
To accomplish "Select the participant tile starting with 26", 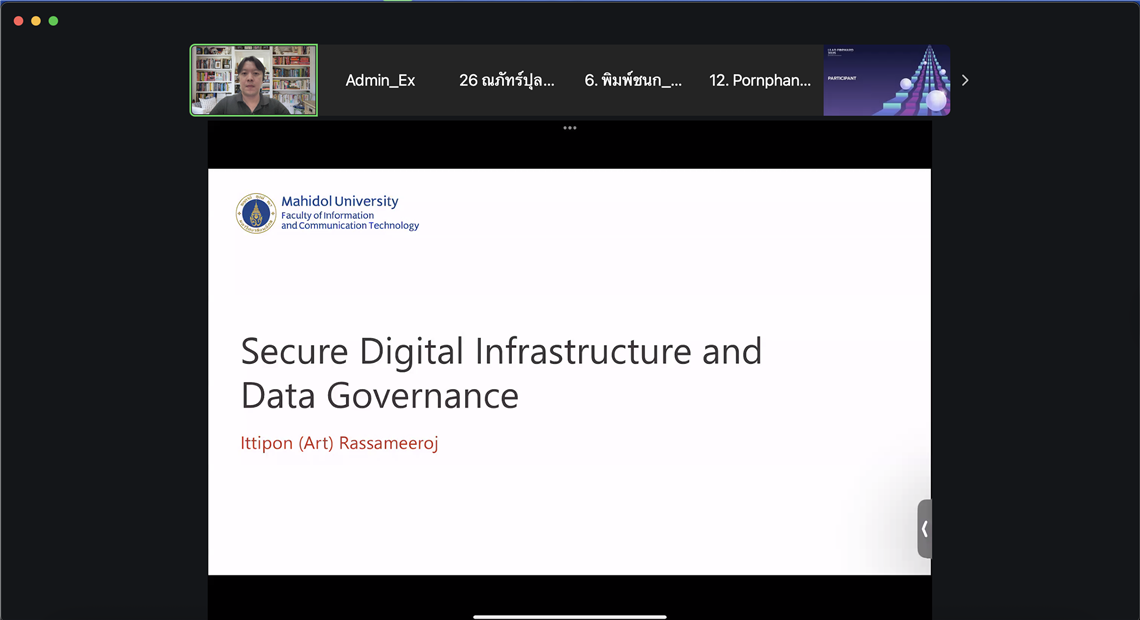I will coord(506,80).
